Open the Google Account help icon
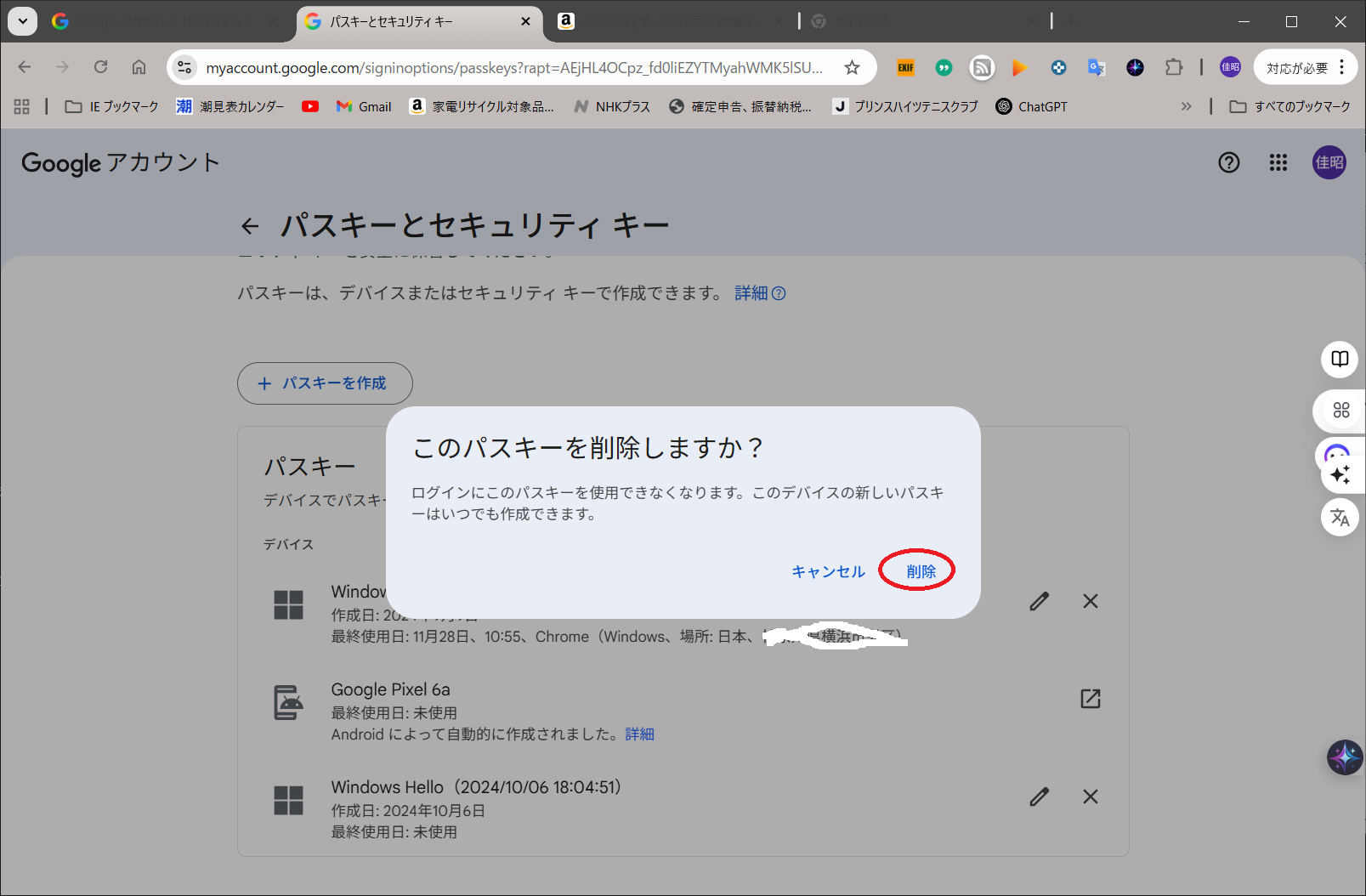 click(1228, 162)
